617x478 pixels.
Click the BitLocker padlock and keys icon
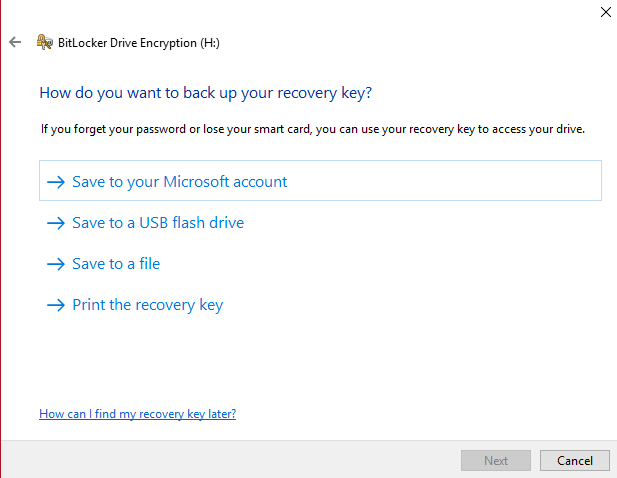click(44, 42)
